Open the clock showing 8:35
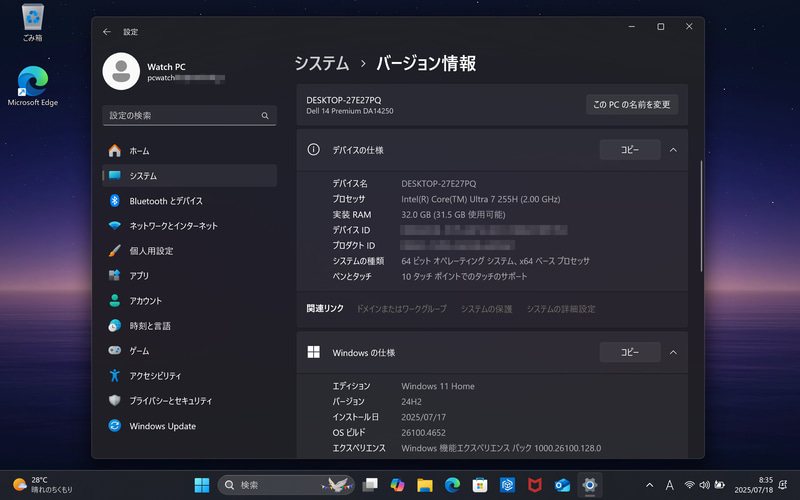Screen dimensions: 800x500 coord(754,485)
